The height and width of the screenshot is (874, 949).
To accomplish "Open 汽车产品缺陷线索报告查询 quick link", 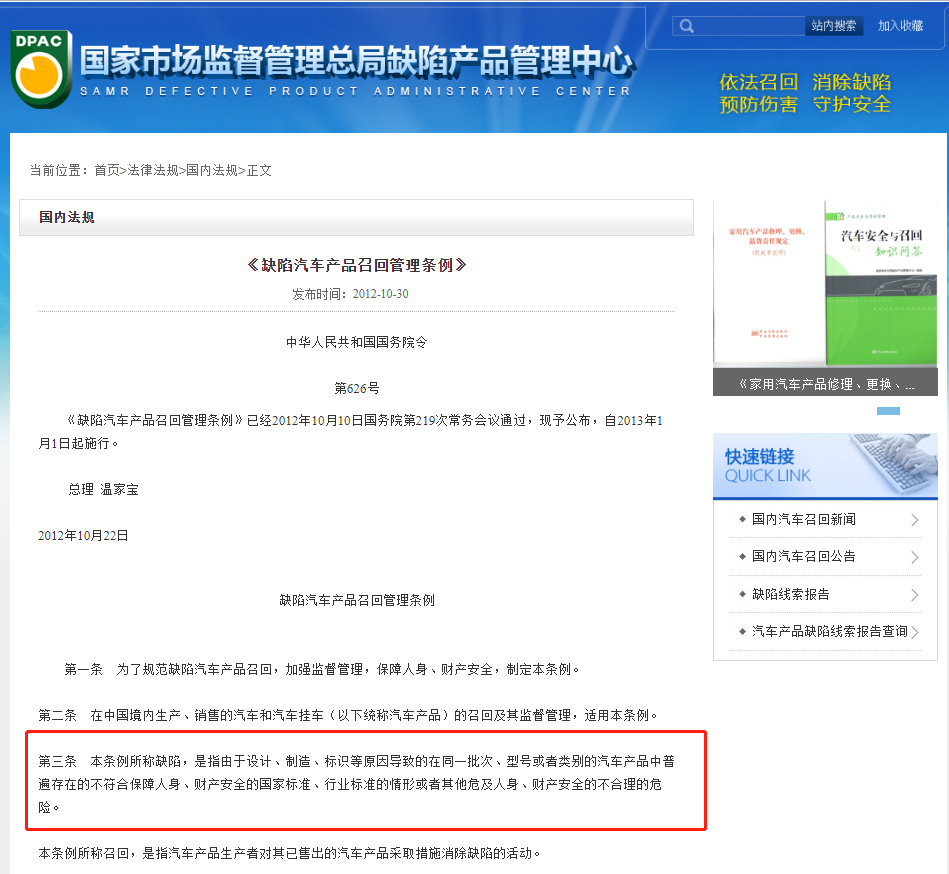I will click(829, 631).
